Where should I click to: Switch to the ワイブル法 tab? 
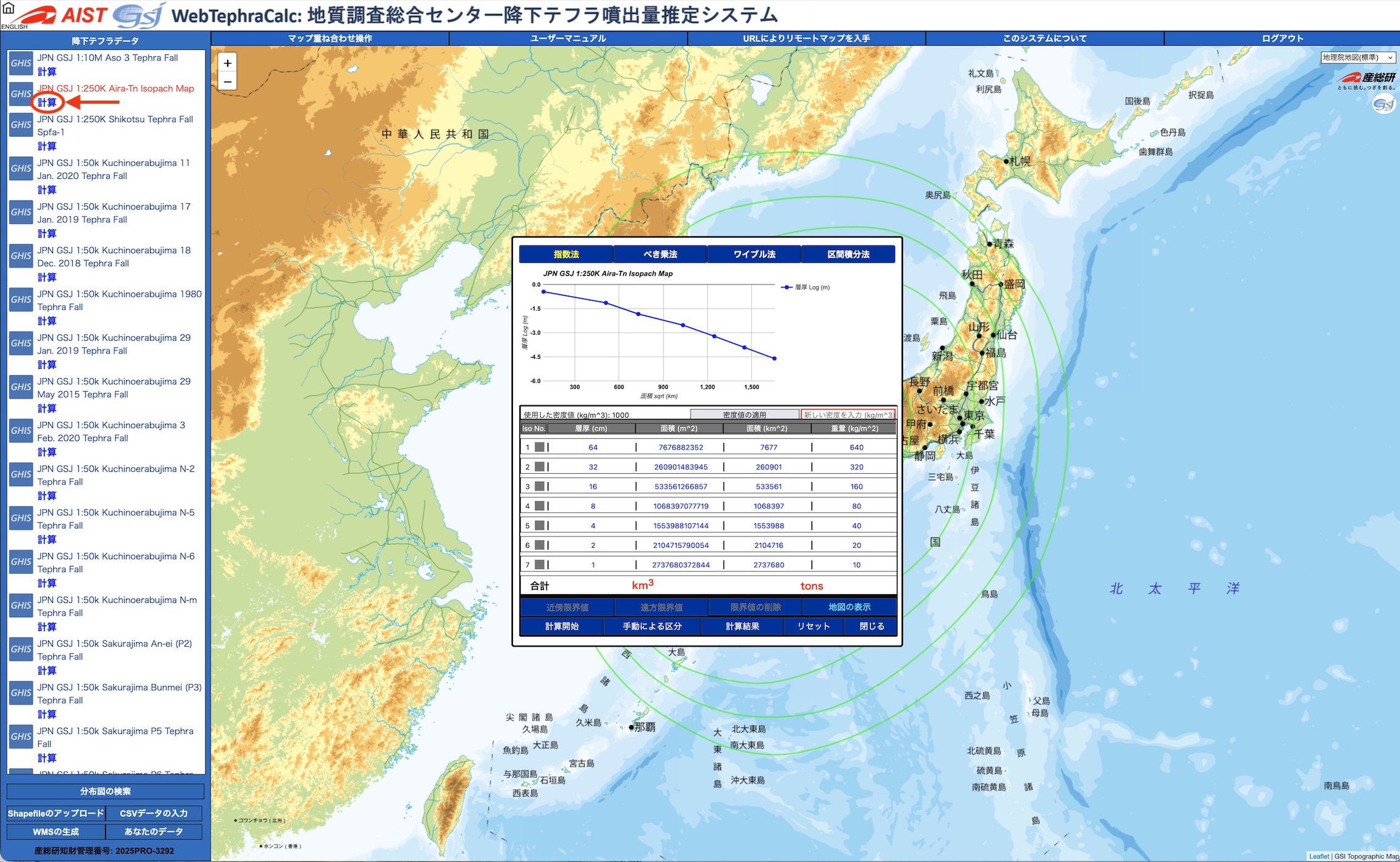pyautogui.click(x=754, y=254)
